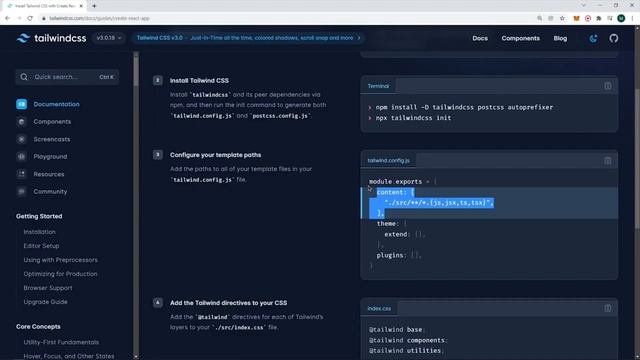Click the search magnifier icon in sidebar
The width and height of the screenshot is (640, 360).
[24, 77]
